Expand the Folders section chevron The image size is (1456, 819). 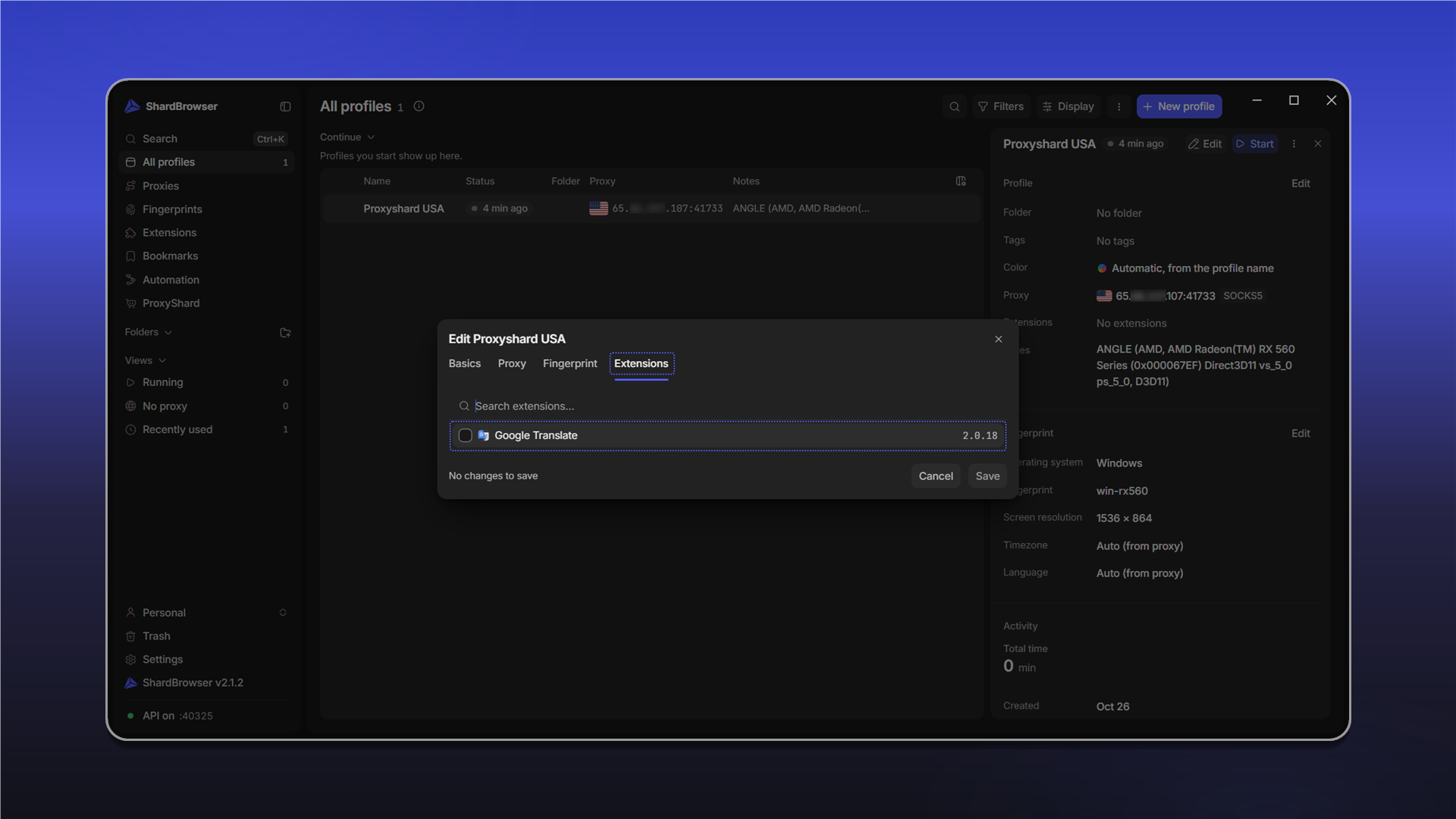168,333
